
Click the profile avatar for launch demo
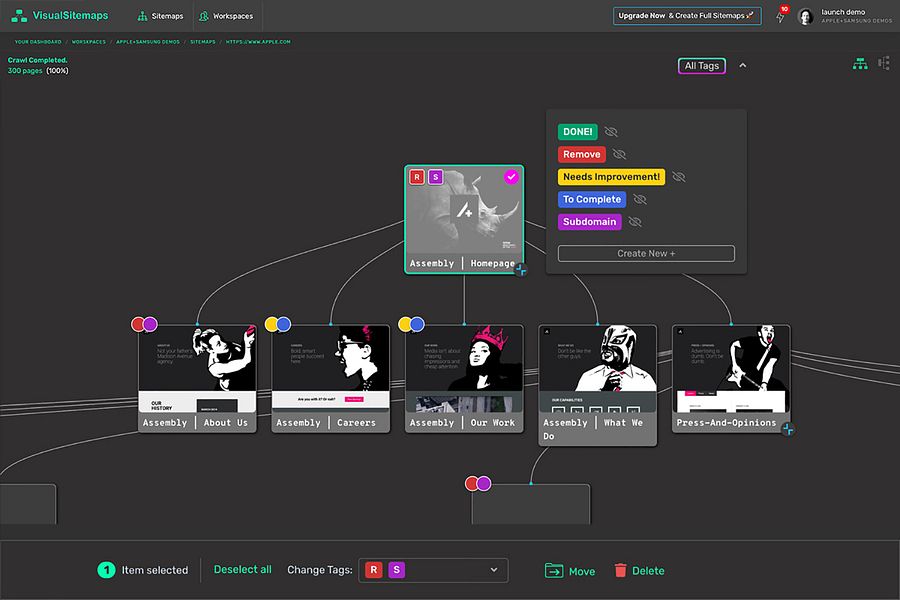(x=805, y=17)
